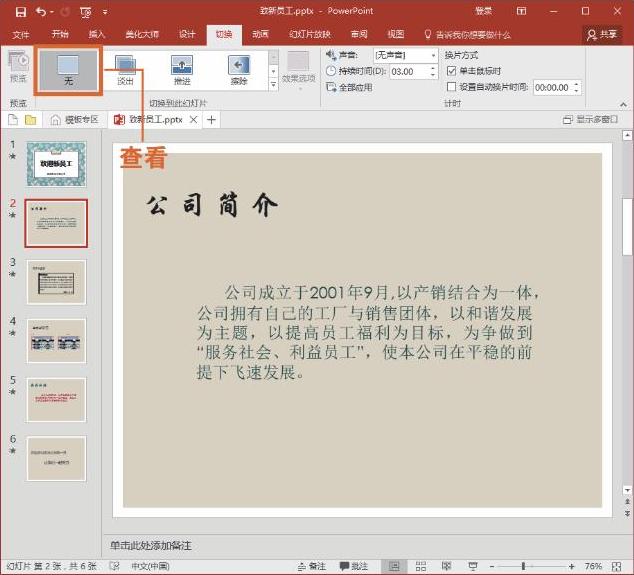Select slide 5 thumbnail
634x575 pixels.
56,400
